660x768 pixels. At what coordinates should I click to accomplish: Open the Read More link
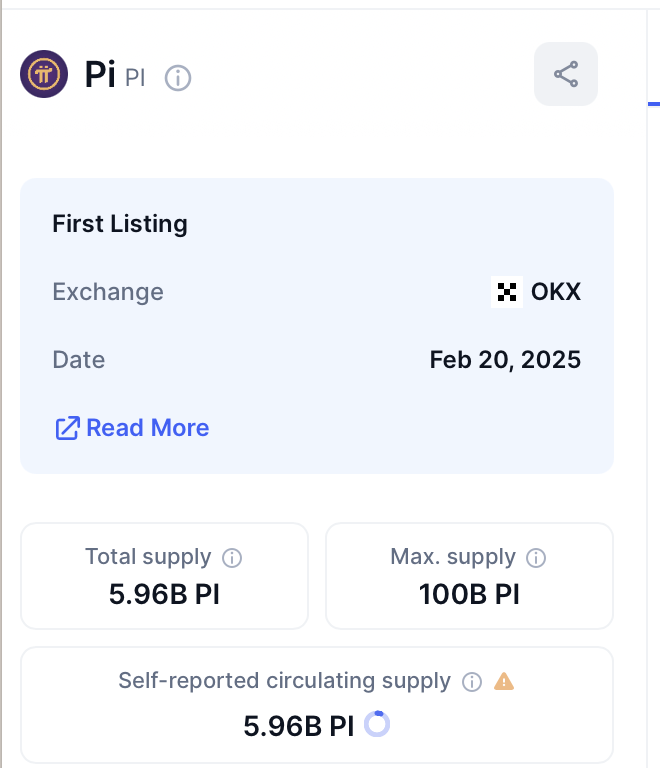tap(148, 428)
